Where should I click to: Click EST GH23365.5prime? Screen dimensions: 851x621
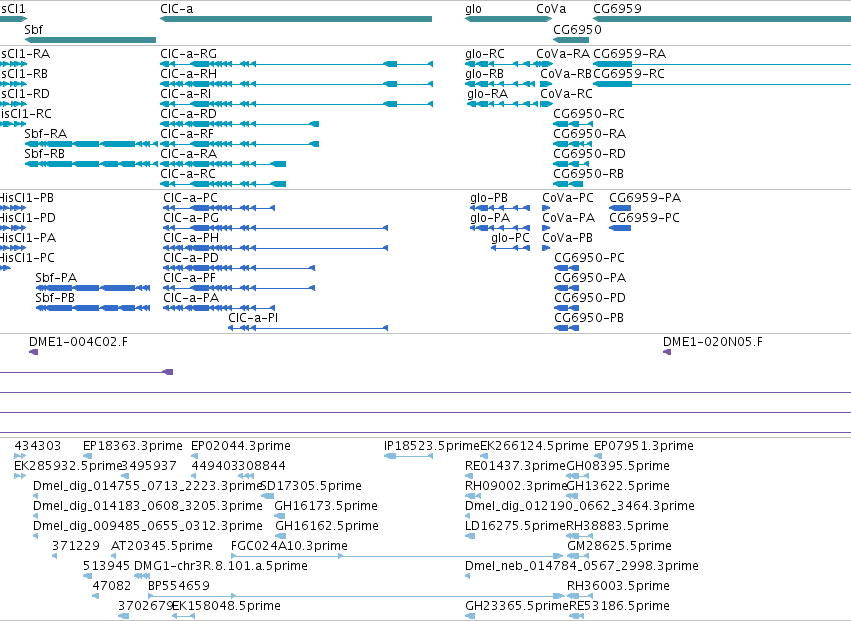point(470,616)
